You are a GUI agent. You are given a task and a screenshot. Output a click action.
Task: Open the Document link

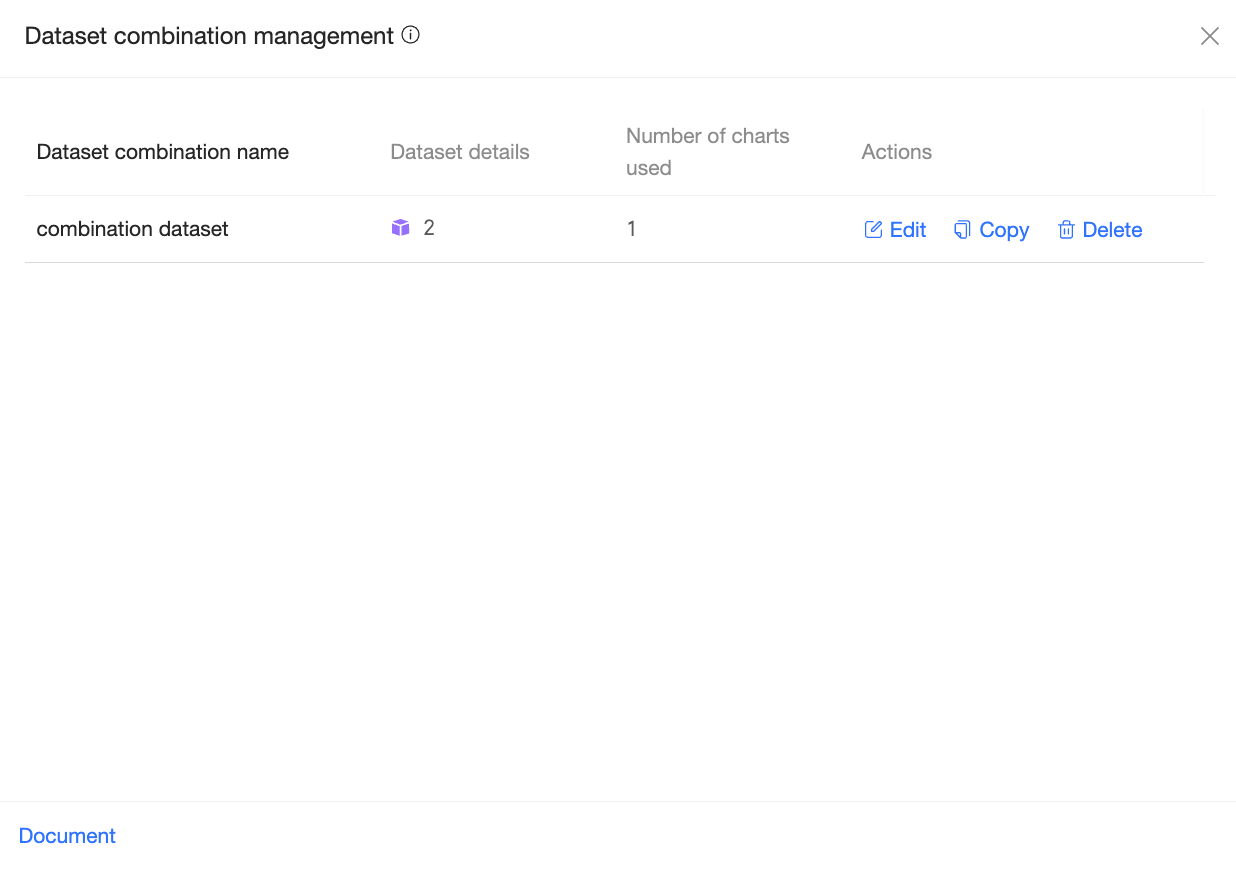point(67,836)
